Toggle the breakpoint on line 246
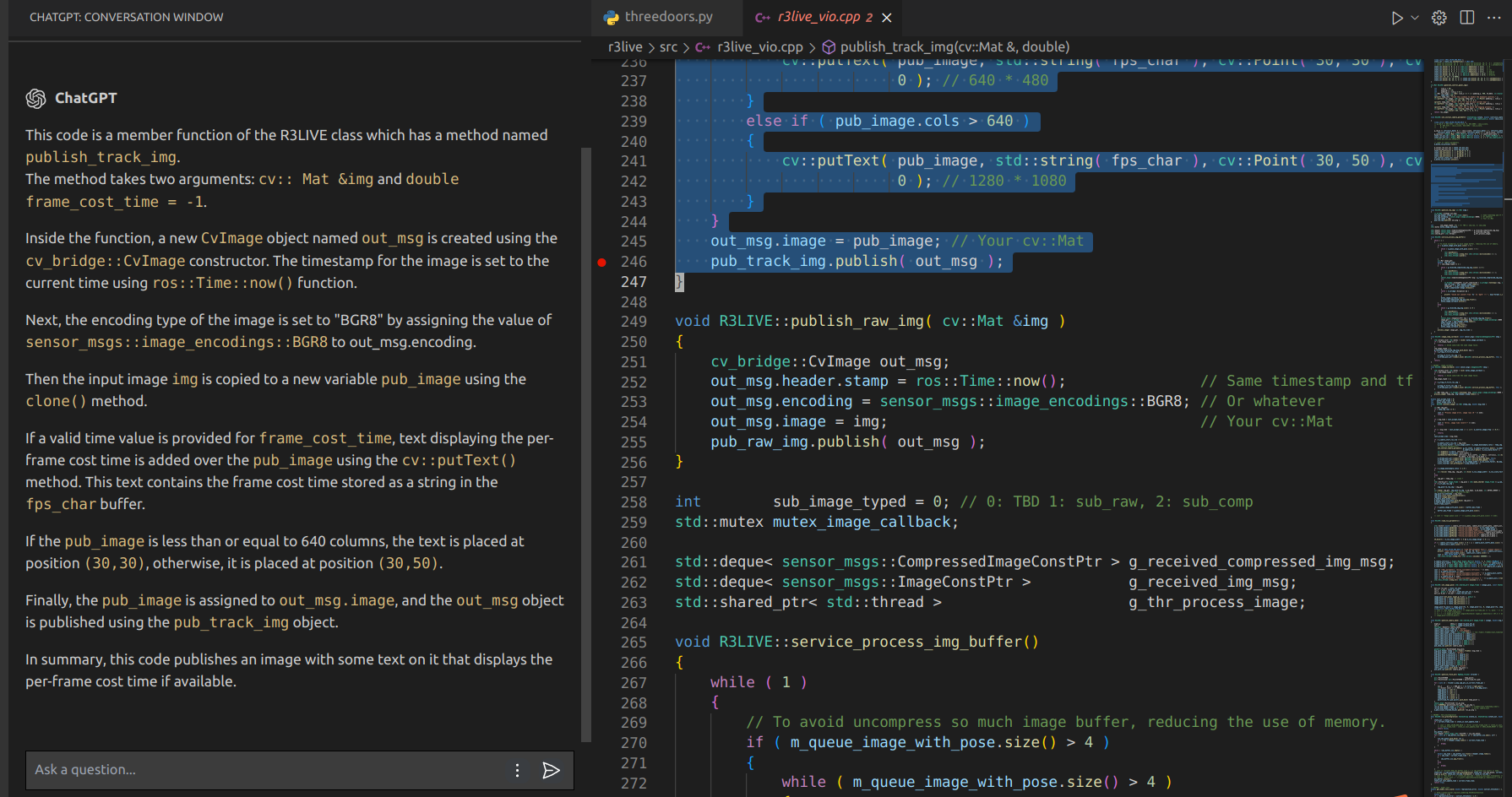The width and height of the screenshot is (1512, 797). pos(601,262)
